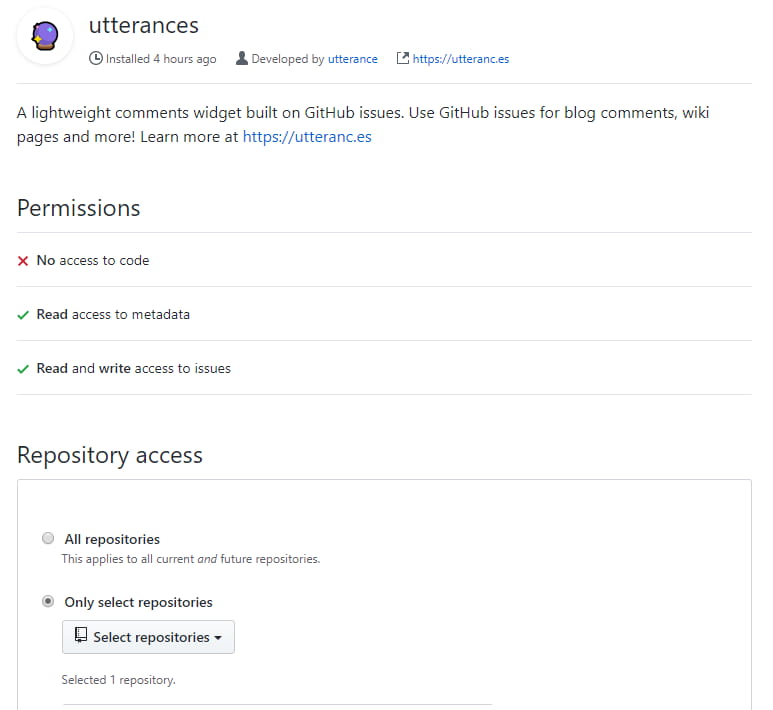Viewport: 773px width, 710px height.
Task: Click the Repository access heading
Action: point(110,455)
